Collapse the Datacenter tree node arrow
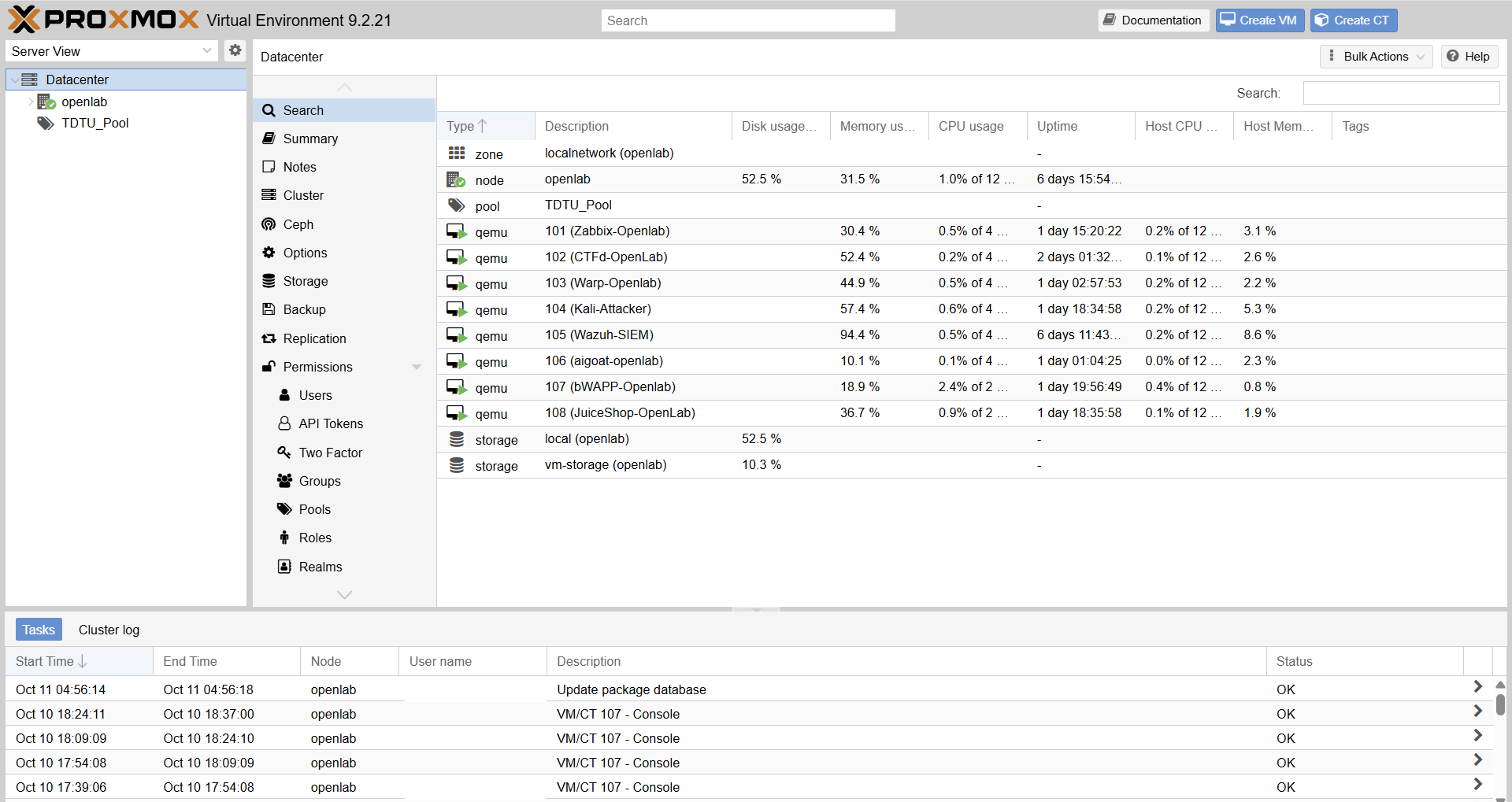Image resolution: width=1512 pixels, height=802 pixels. pos(14,79)
